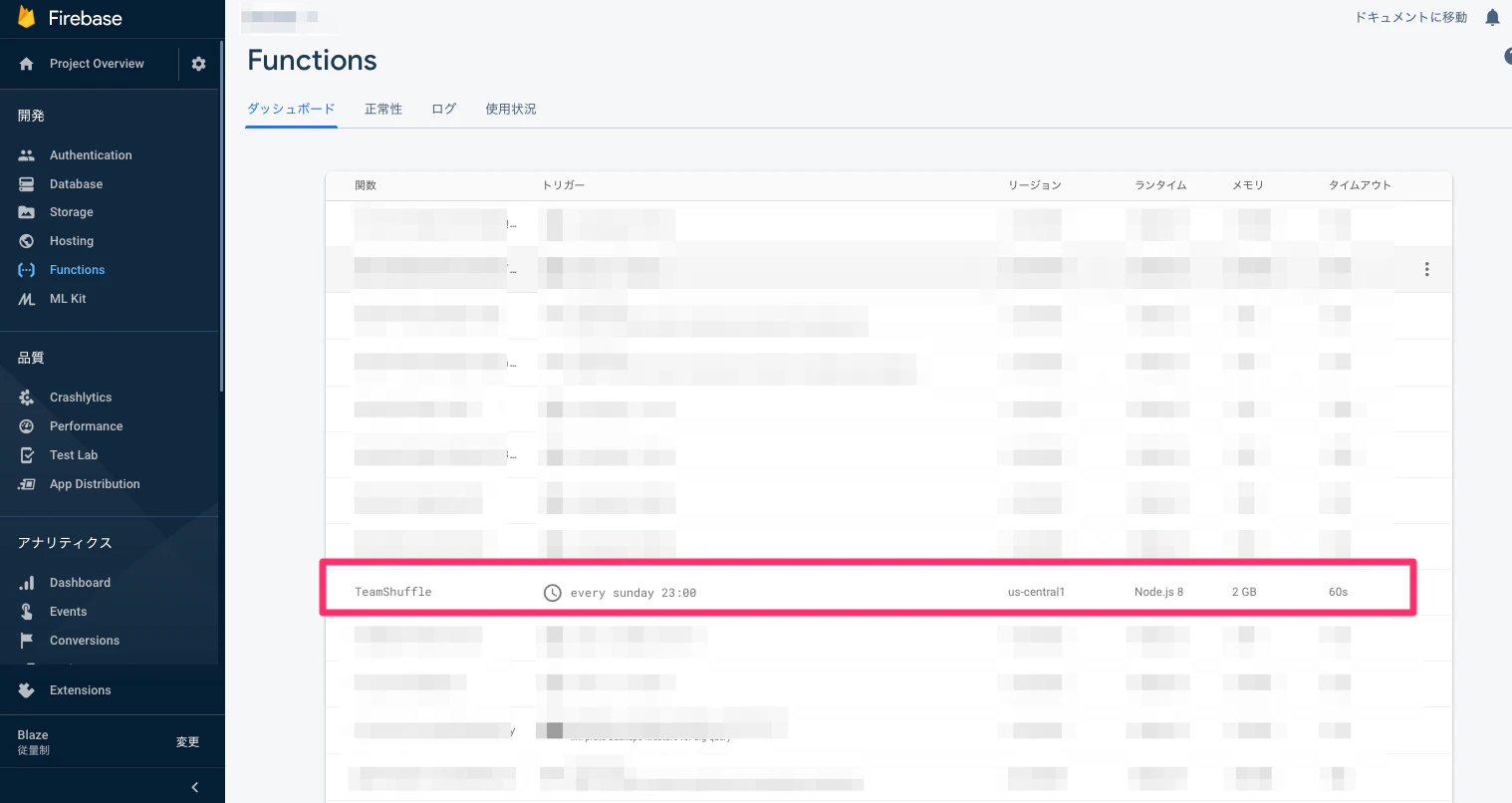The image size is (1512, 803).
Task: Open Test Lab in sidebar
Action: [74, 455]
